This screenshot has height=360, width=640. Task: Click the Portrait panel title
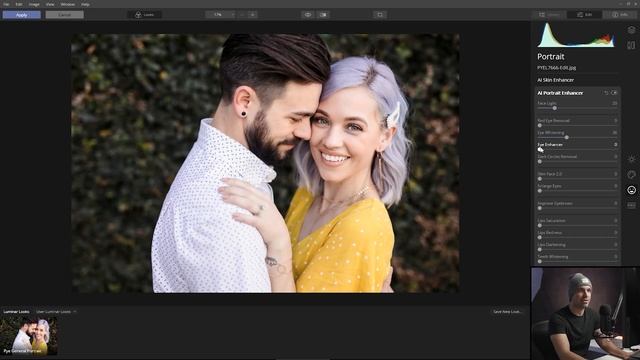pyautogui.click(x=551, y=57)
